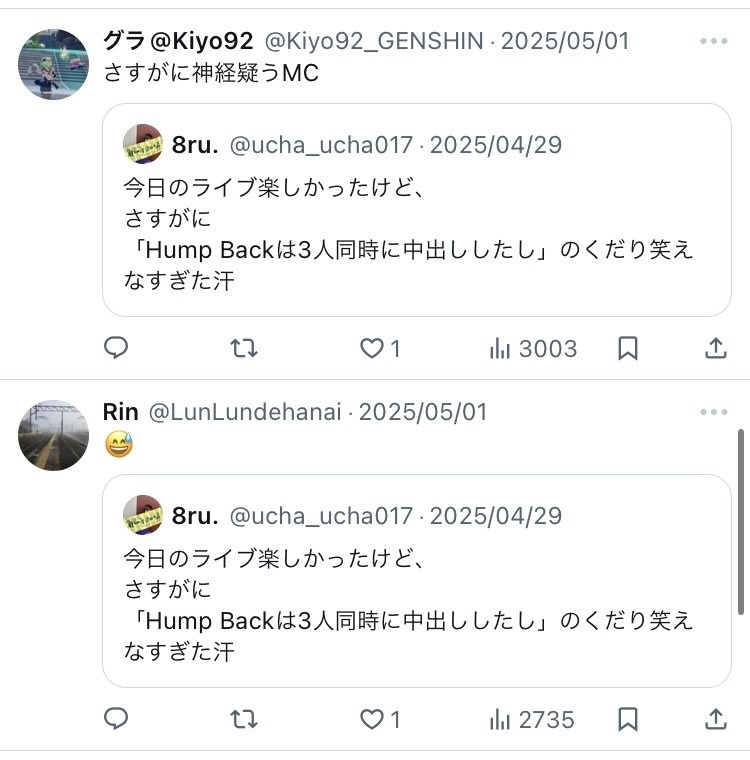View analytics showing 3003 views
This screenshot has width=750, height=760.
[x=533, y=348]
